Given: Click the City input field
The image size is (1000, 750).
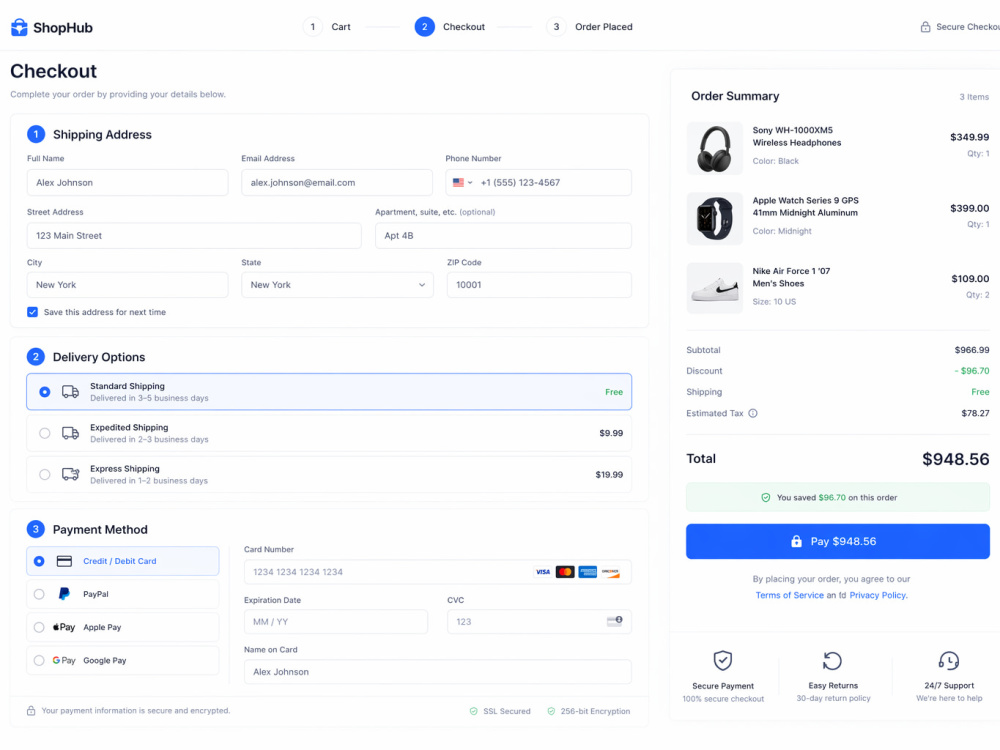Looking at the screenshot, I should (x=128, y=284).
